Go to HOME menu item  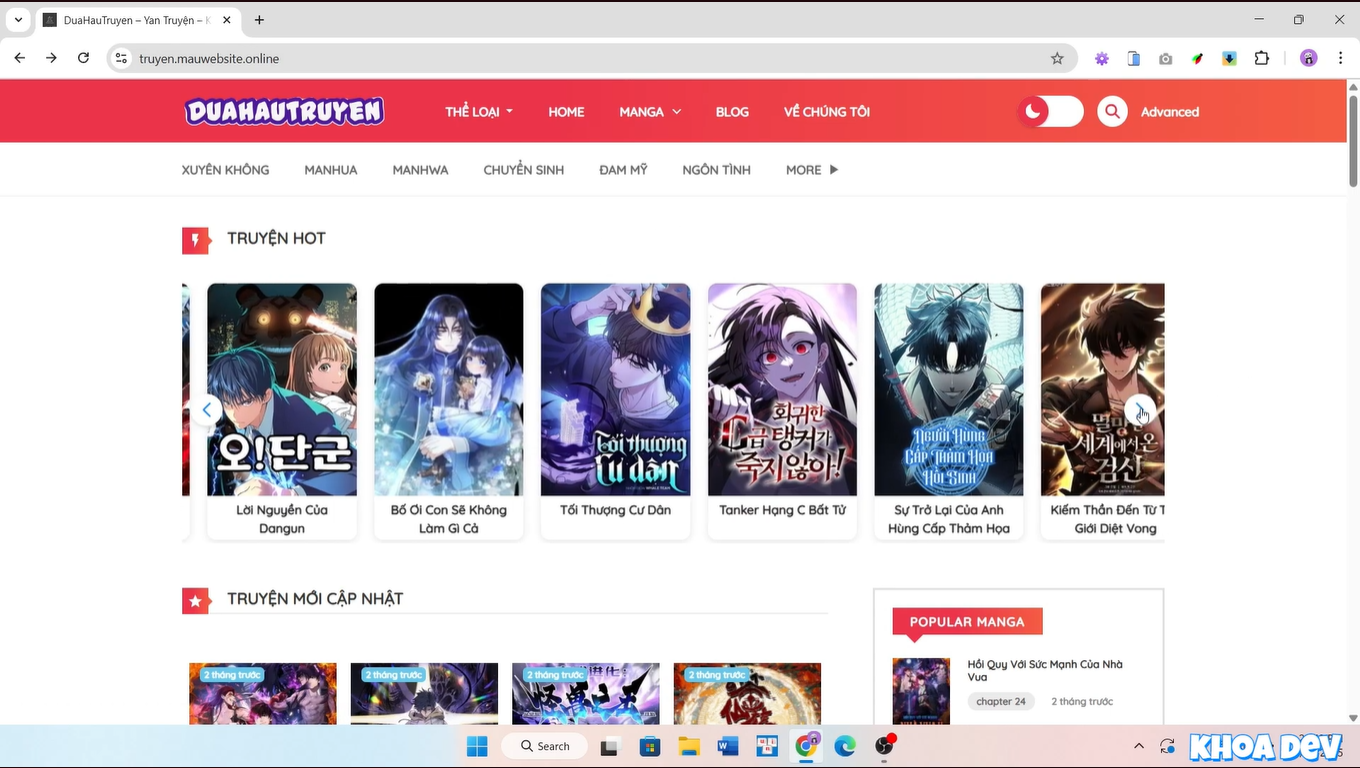[x=566, y=112]
